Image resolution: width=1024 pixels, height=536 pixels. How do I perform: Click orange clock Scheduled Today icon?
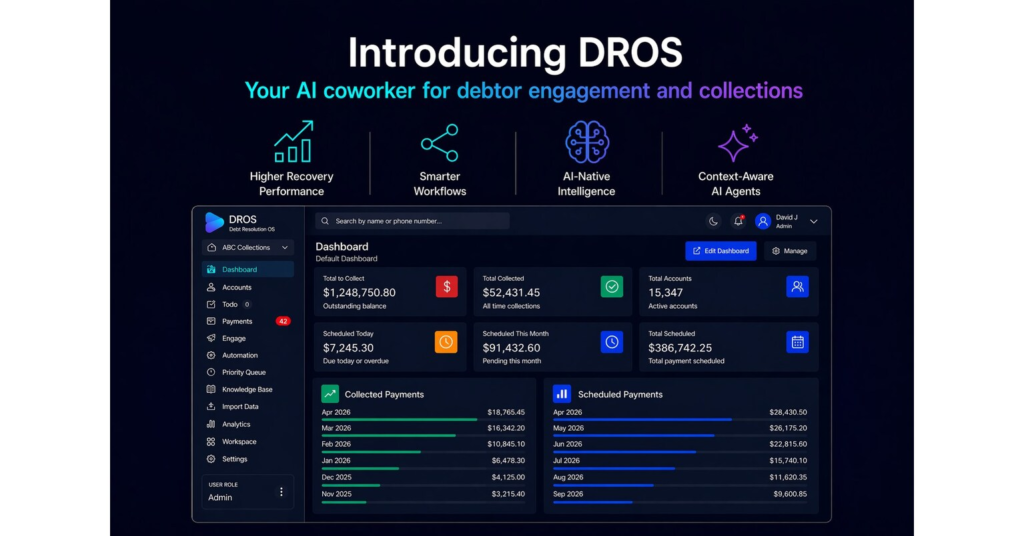[446, 342]
